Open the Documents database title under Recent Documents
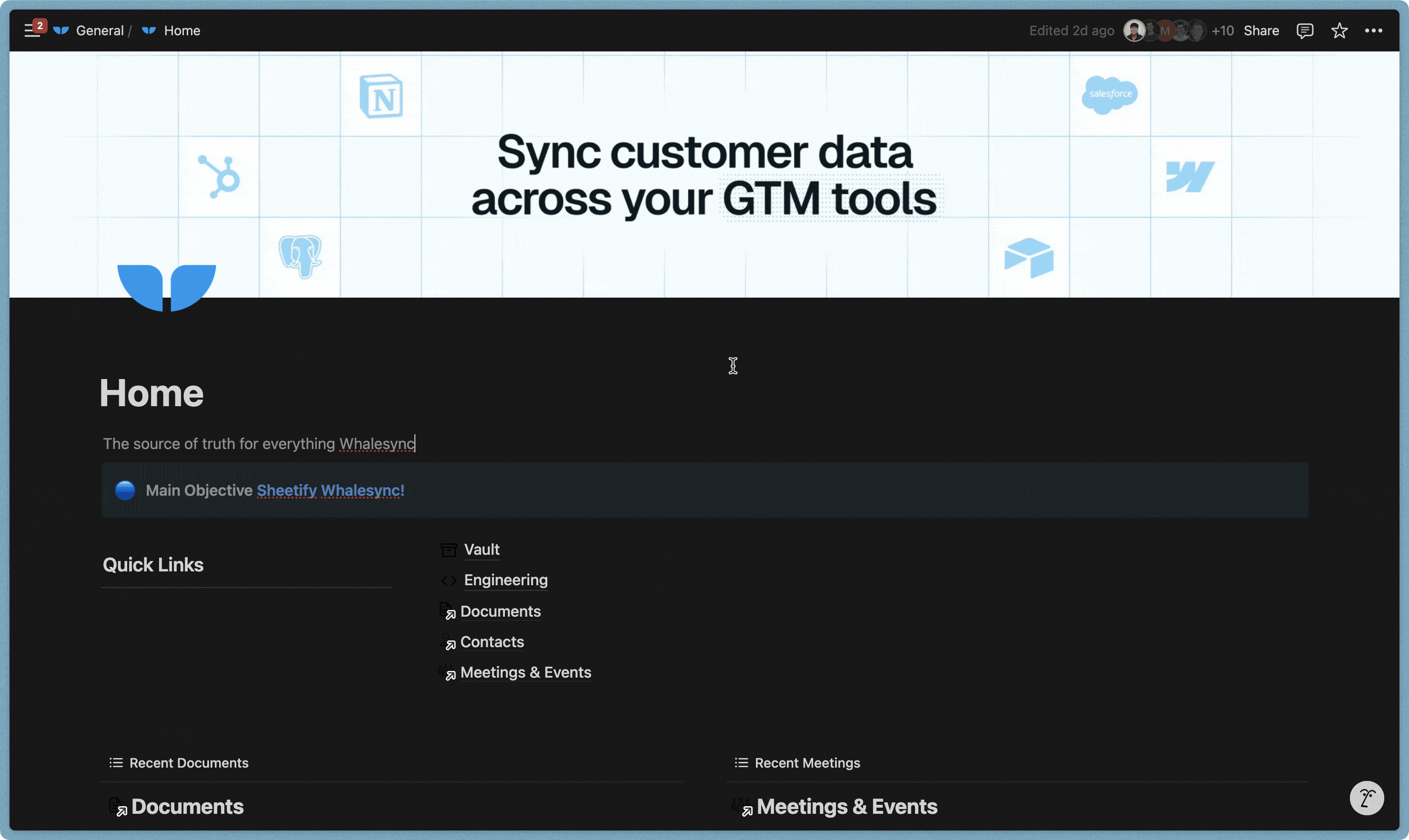This screenshot has width=1409, height=840. click(187, 807)
